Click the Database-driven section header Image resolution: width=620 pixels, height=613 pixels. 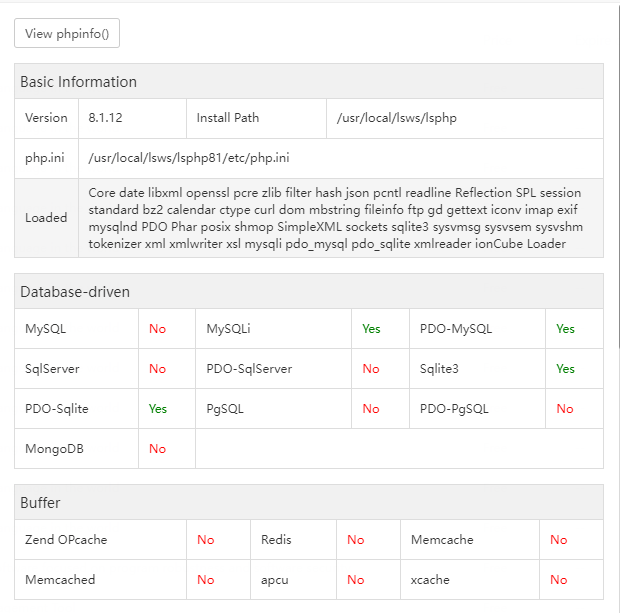pos(75,292)
